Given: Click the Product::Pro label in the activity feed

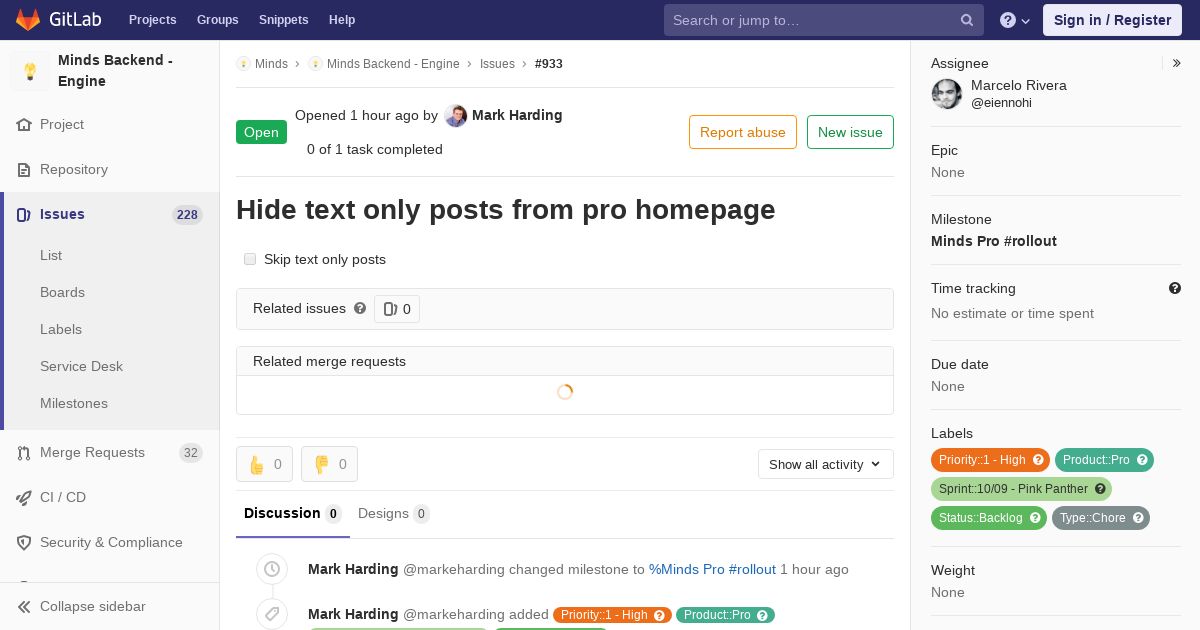Looking at the screenshot, I should 716,615.
